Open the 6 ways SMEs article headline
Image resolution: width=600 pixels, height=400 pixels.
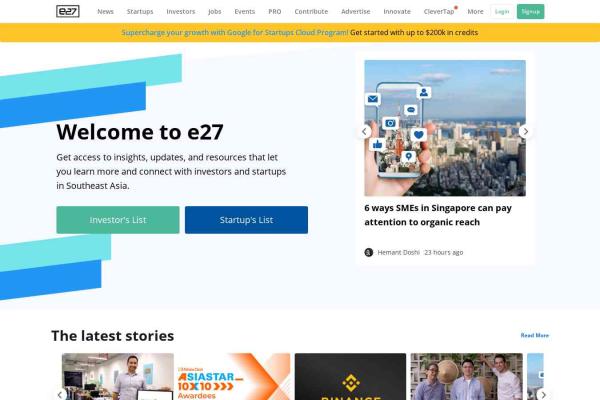coord(438,215)
